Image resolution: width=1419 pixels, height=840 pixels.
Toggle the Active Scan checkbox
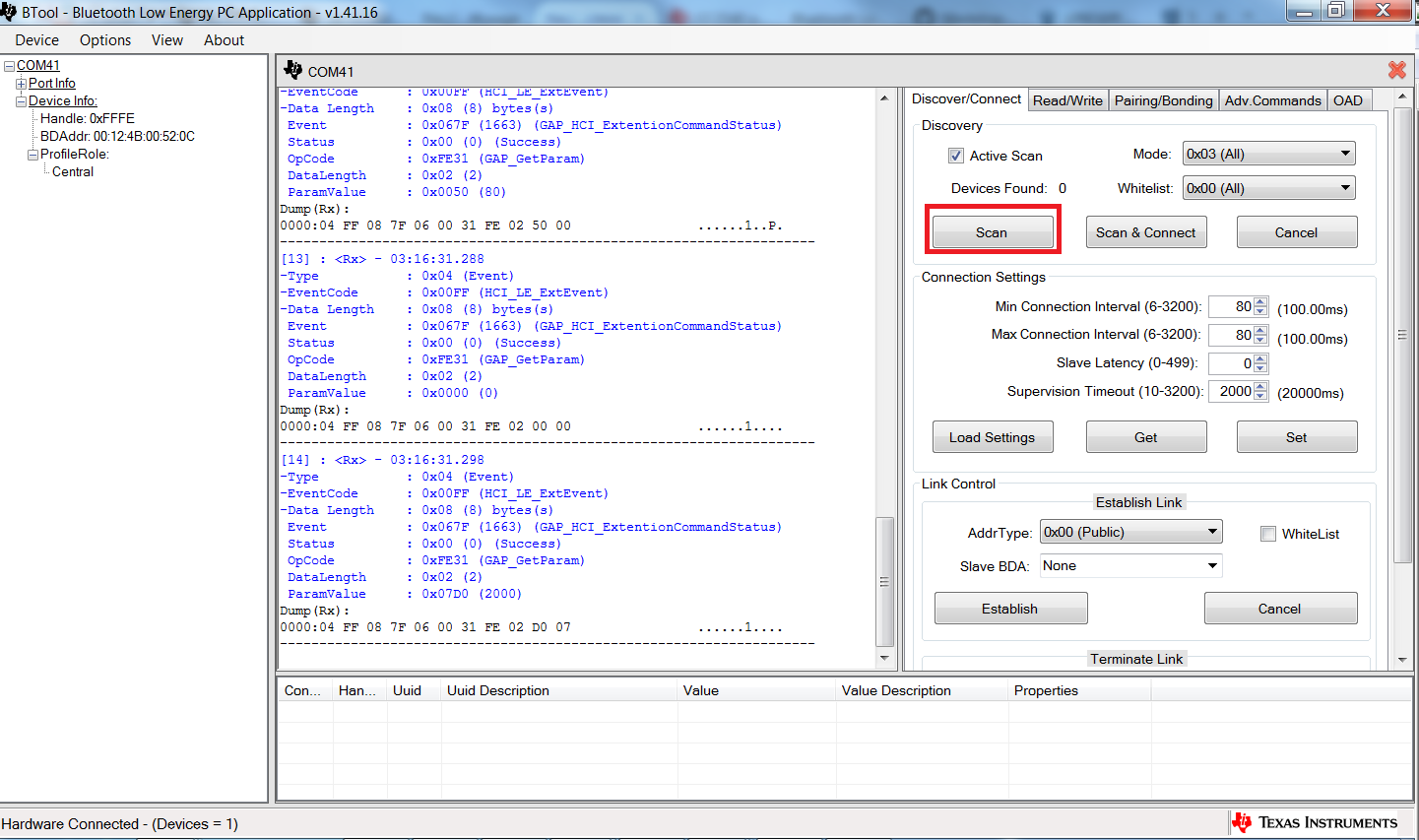tap(955, 156)
